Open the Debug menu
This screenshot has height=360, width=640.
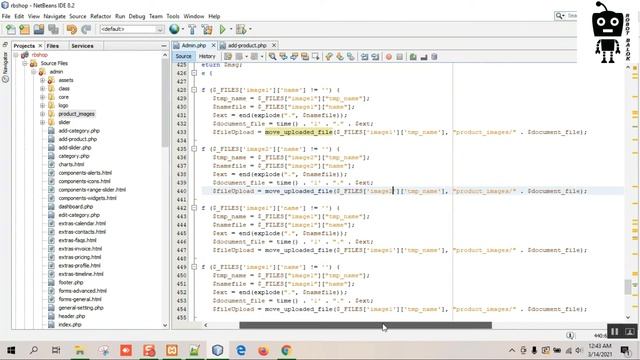point(137,16)
